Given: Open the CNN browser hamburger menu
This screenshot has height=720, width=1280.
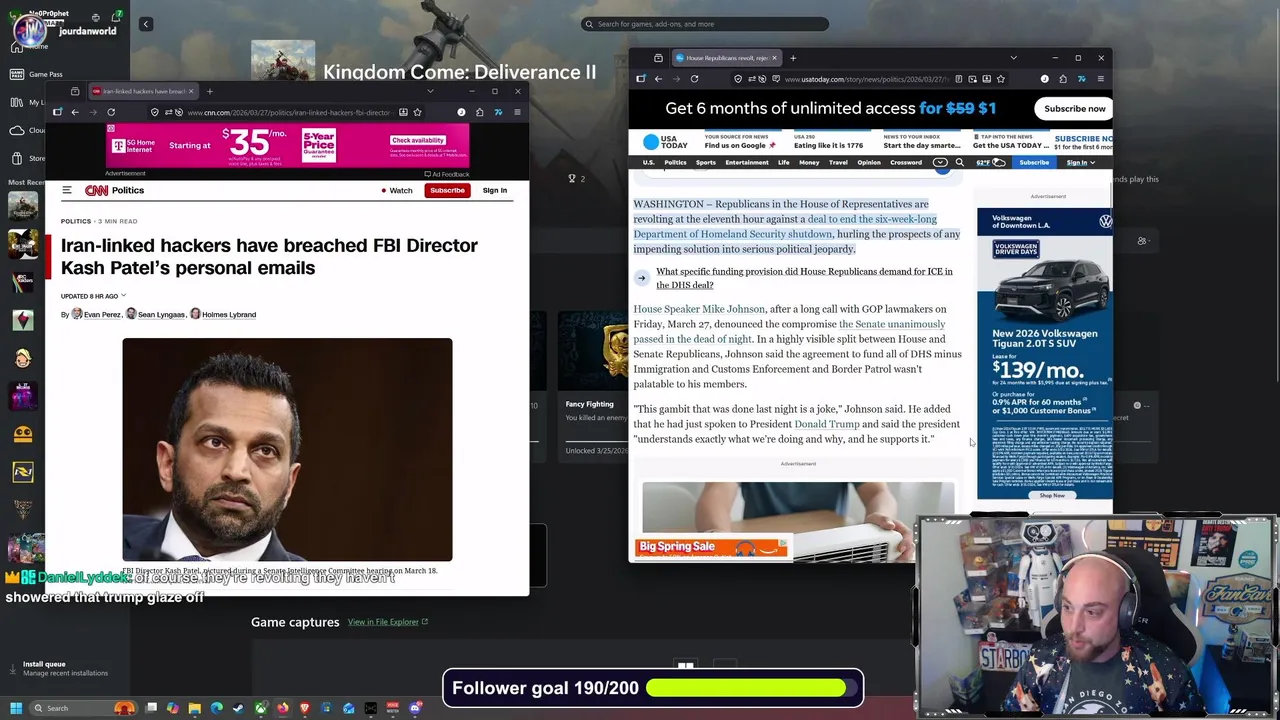Looking at the screenshot, I should coord(517,112).
